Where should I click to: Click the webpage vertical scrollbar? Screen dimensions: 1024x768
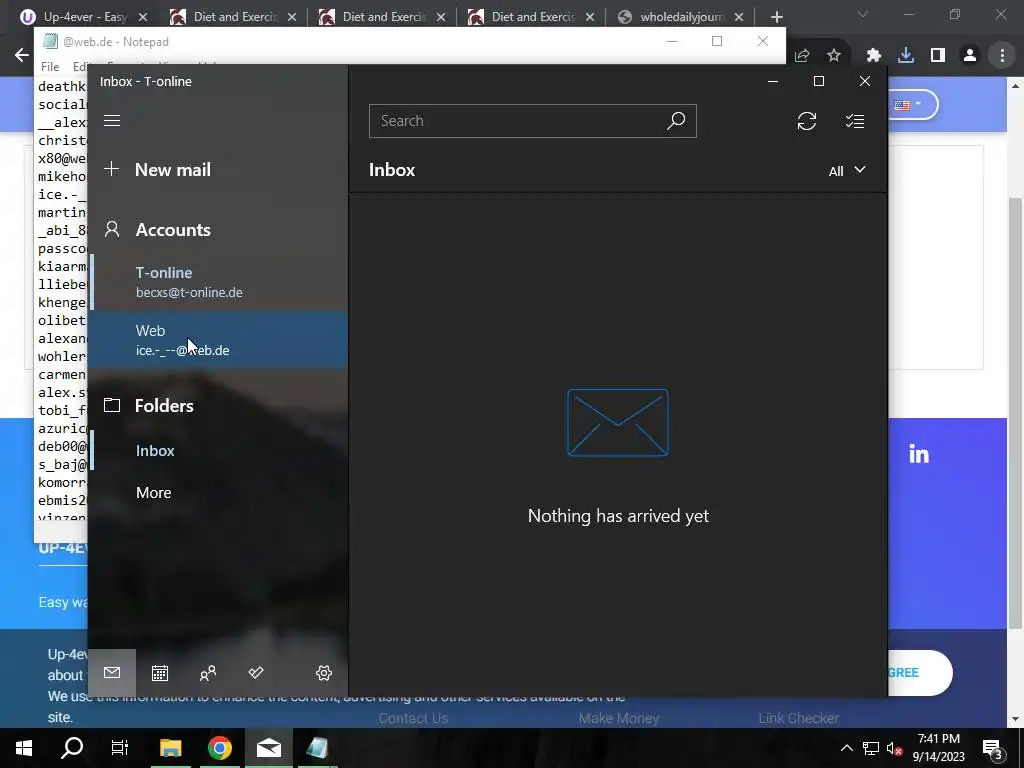(1016, 412)
